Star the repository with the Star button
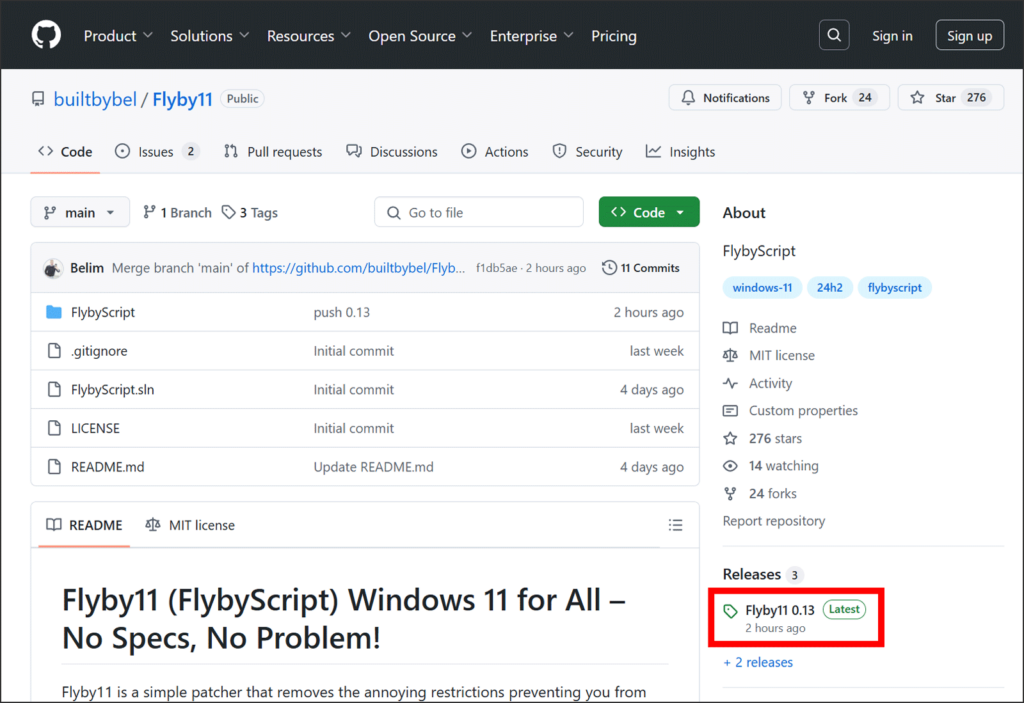The width and height of the screenshot is (1024, 703). tap(951, 98)
